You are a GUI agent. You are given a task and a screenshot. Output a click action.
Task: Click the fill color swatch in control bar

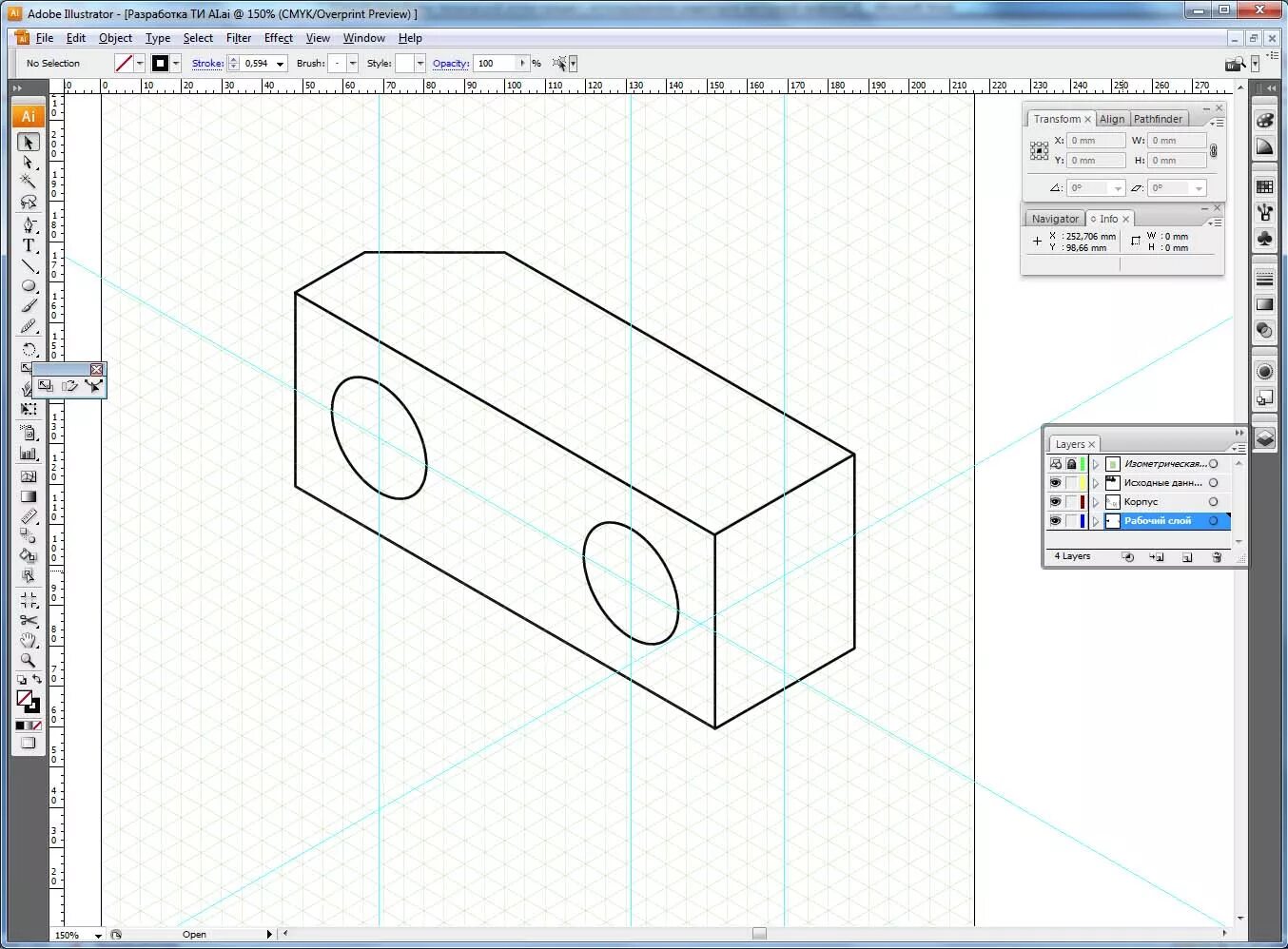[124, 64]
